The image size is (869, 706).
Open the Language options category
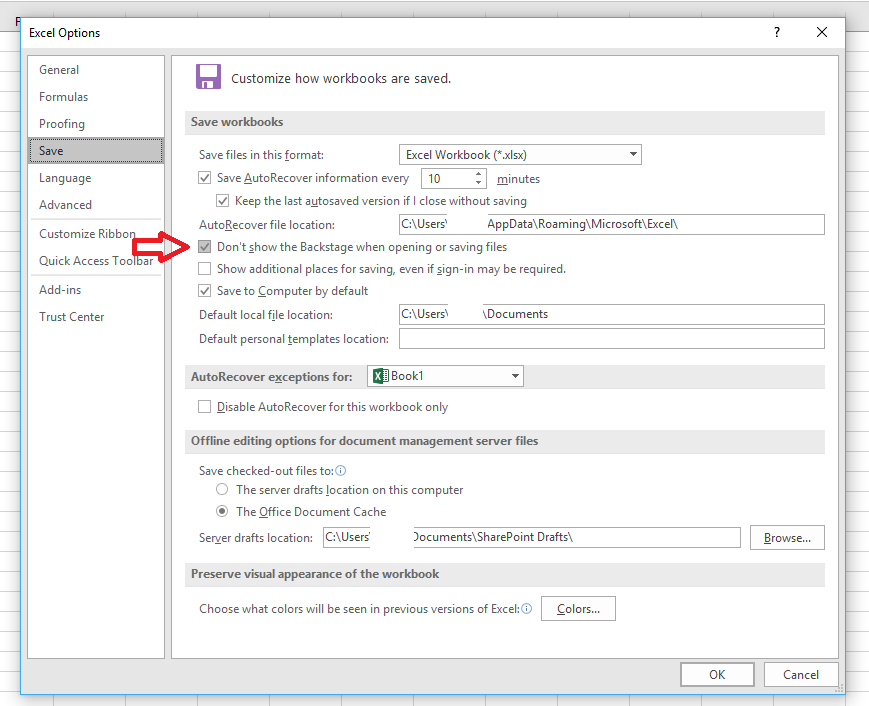pyautogui.click(x=96, y=178)
